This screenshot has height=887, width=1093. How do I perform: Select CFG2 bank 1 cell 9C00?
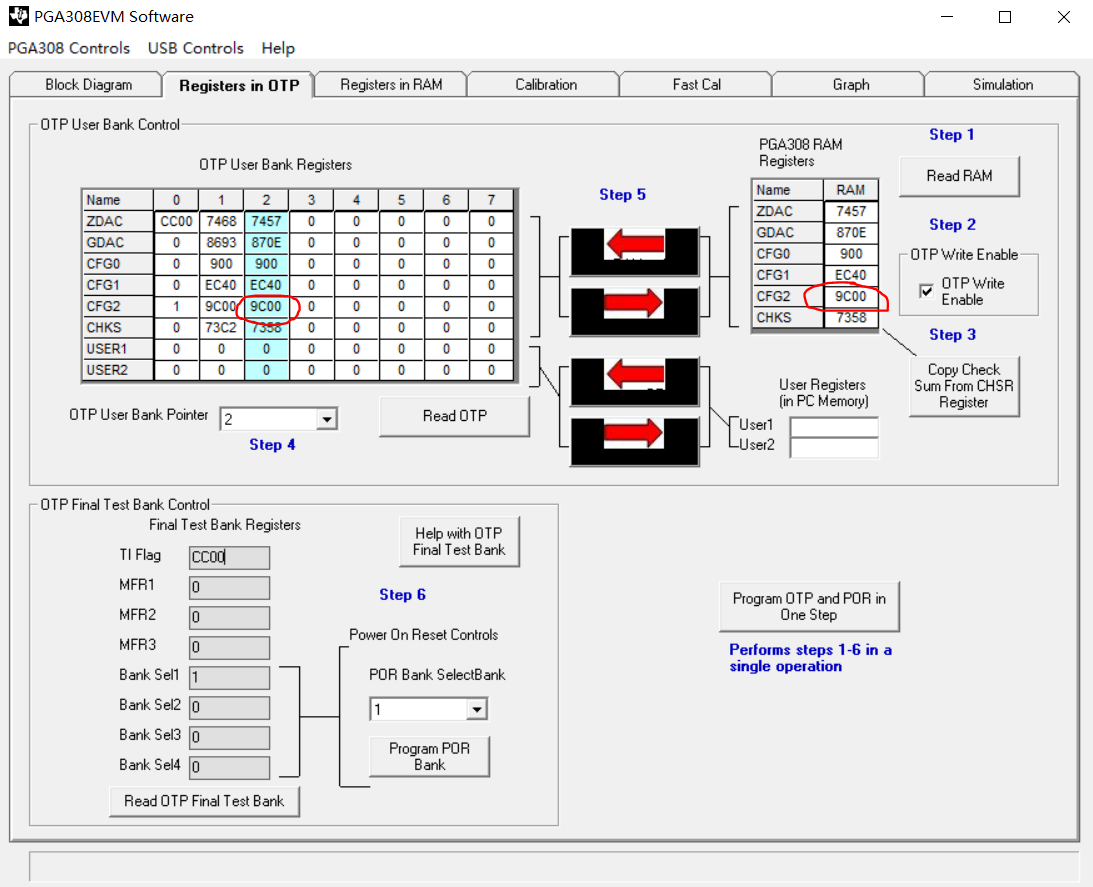coord(221,306)
